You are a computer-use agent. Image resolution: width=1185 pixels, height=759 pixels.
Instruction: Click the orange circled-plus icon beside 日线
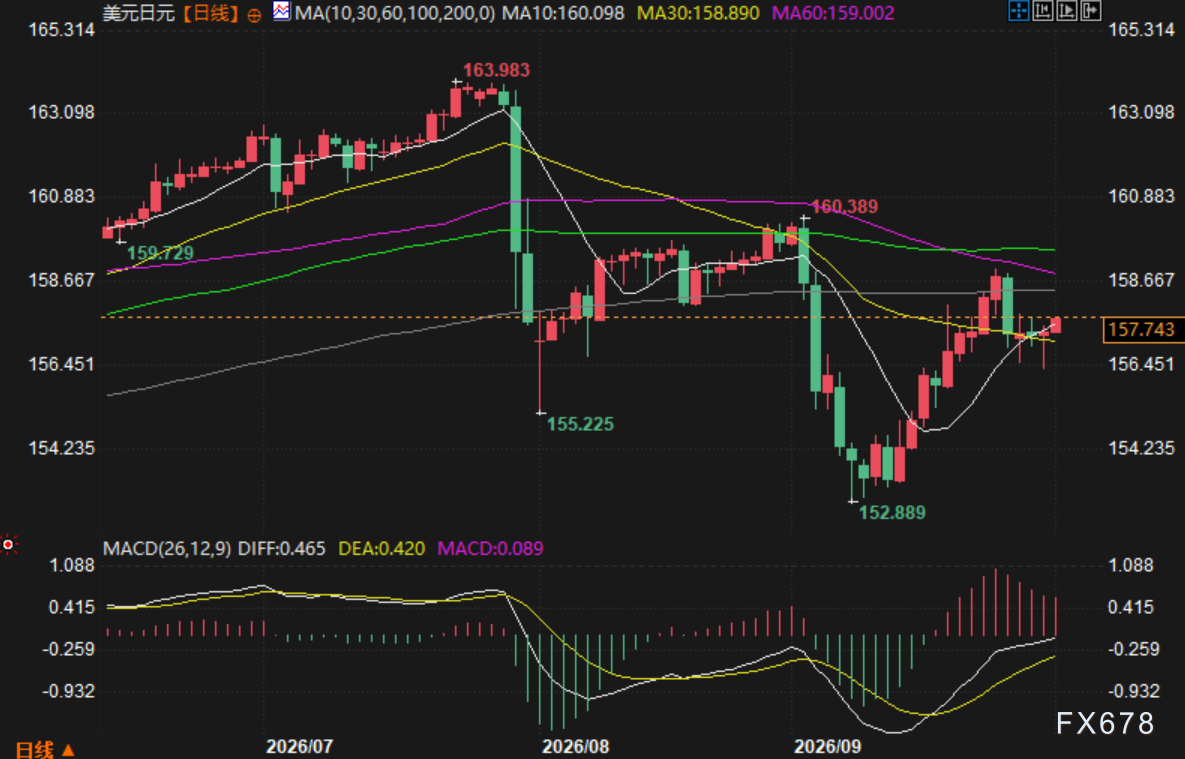255,14
